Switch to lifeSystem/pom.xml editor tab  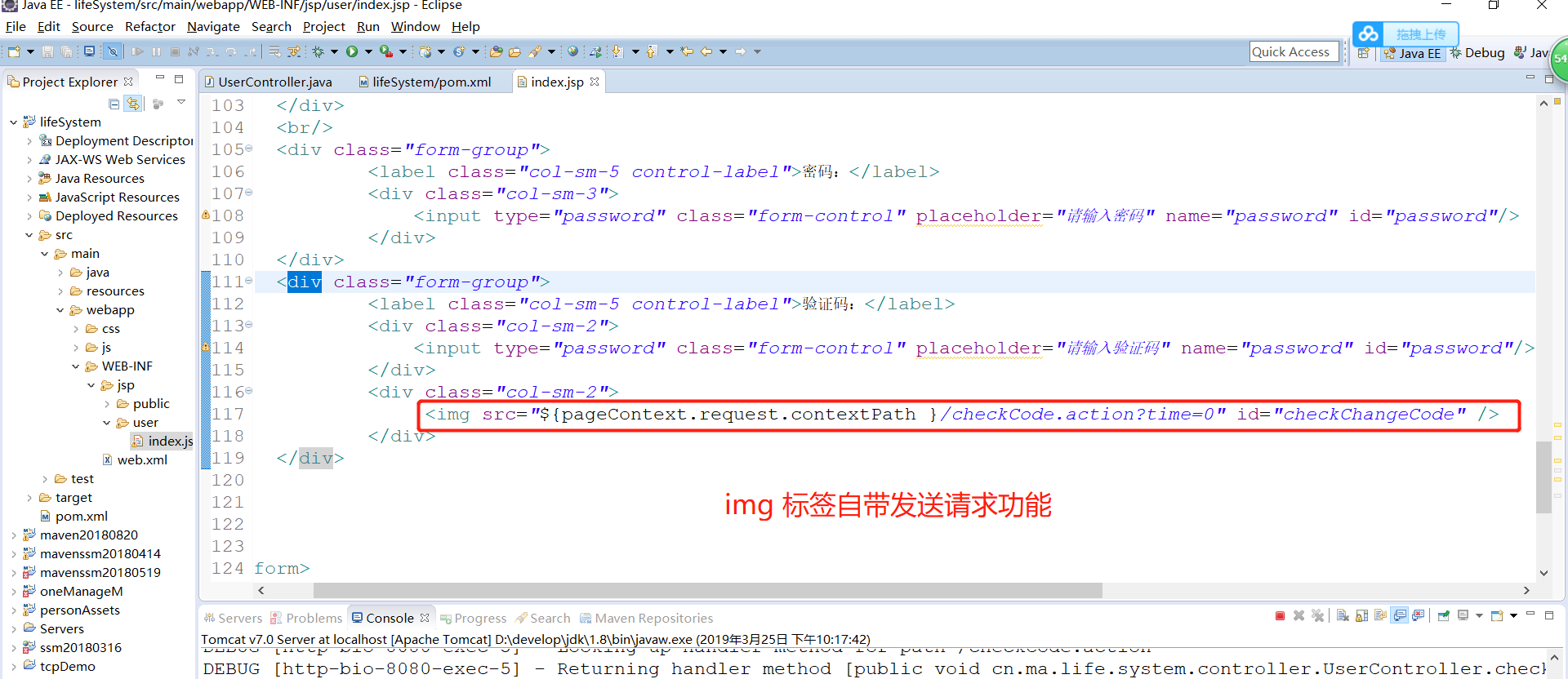tap(425, 82)
